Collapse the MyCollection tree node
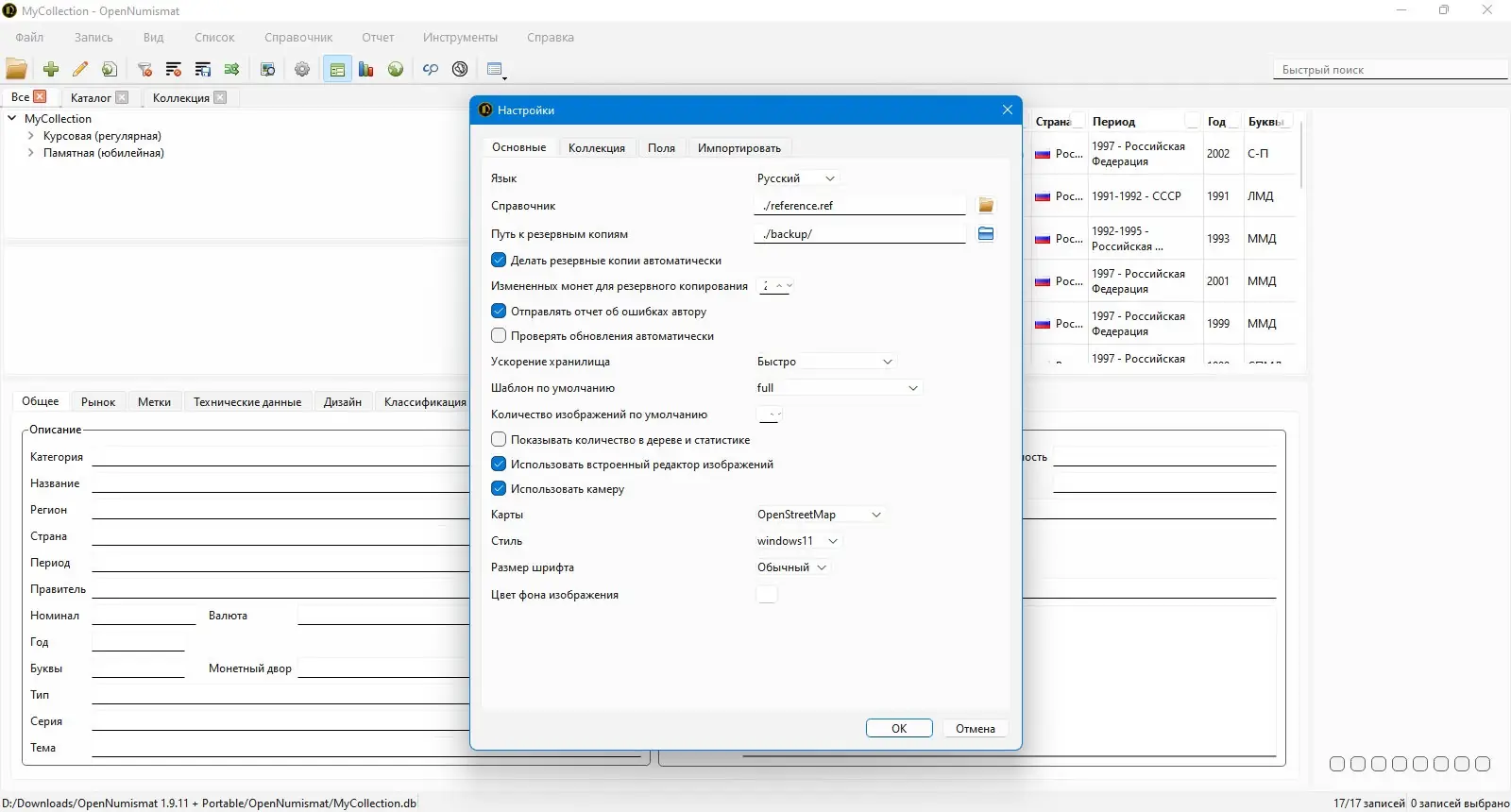 click(12, 119)
